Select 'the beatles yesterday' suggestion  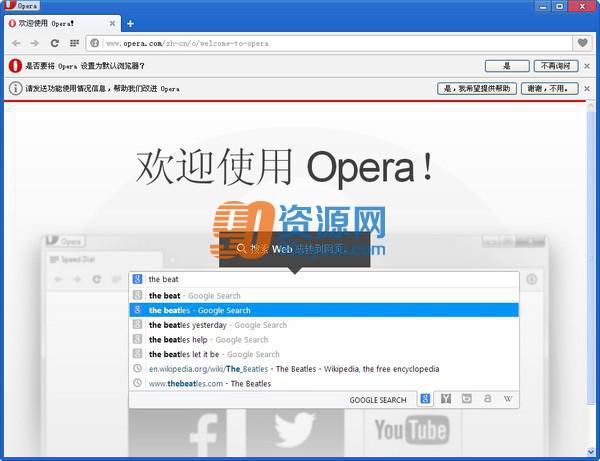coord(324,325)
